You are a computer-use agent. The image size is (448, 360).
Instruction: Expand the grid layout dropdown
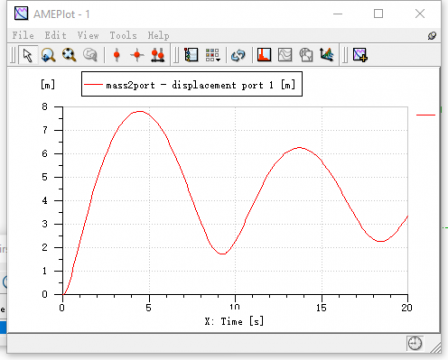point(212,55)
